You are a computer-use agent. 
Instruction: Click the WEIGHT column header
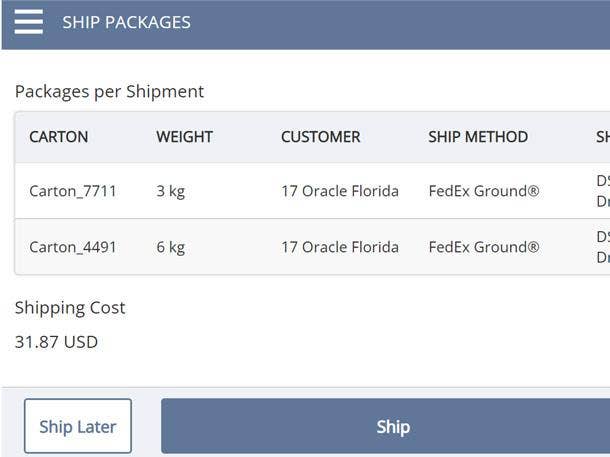coord(184,137)
